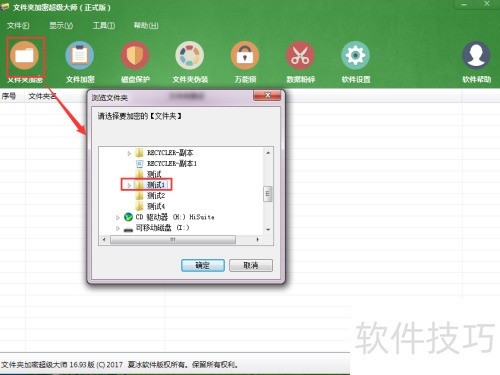
Task: Select the RECYCLER-副本 folder
Action: (170, 153)
